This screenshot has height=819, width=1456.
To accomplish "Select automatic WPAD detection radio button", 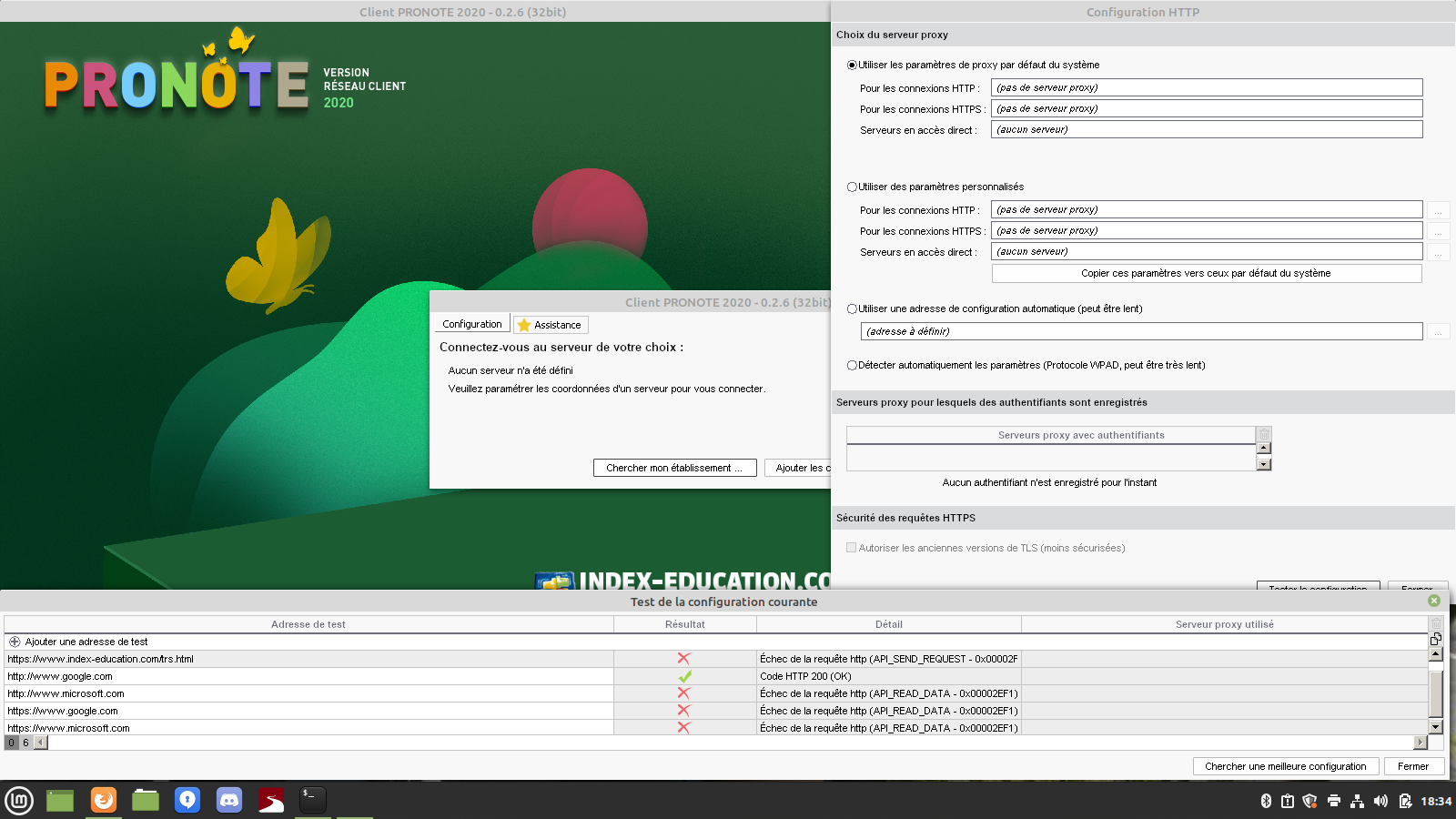I will (852, 365).
